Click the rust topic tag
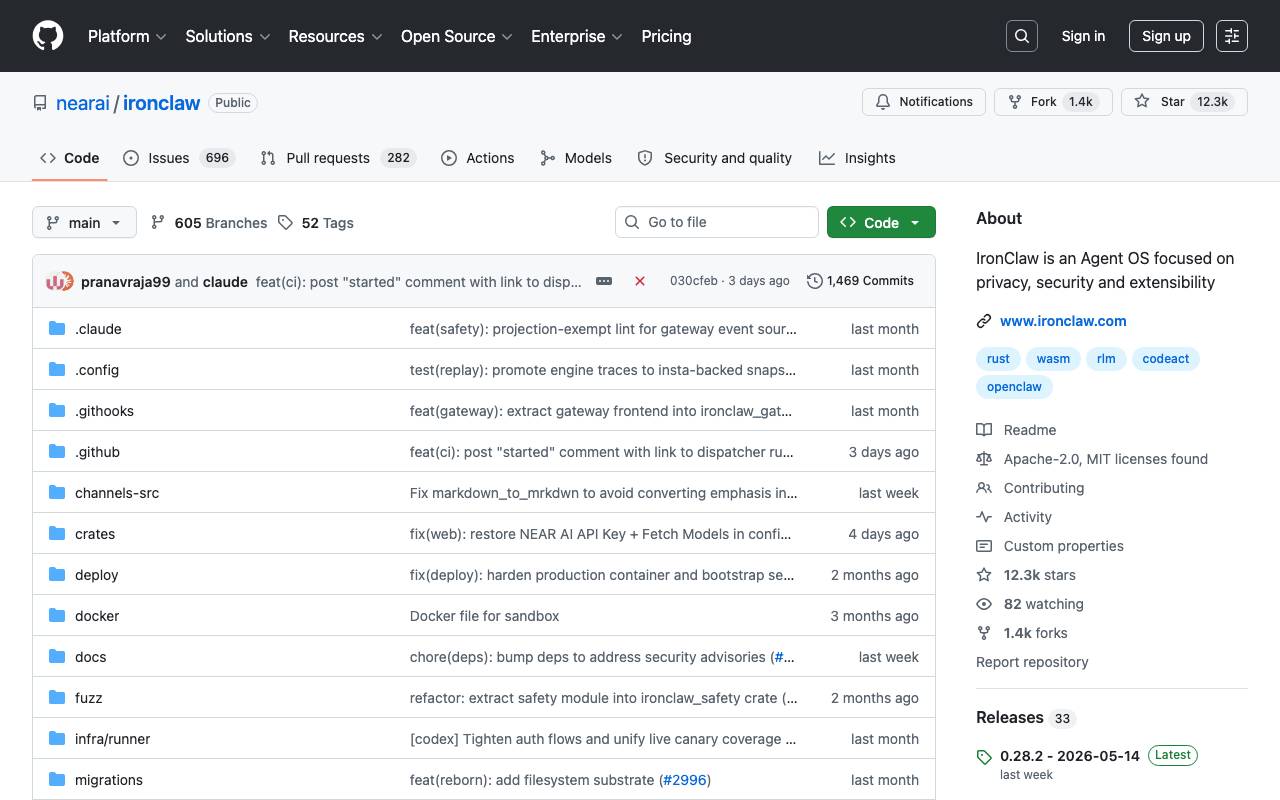Screen dimensions: 1280x800 click(998, 359)
